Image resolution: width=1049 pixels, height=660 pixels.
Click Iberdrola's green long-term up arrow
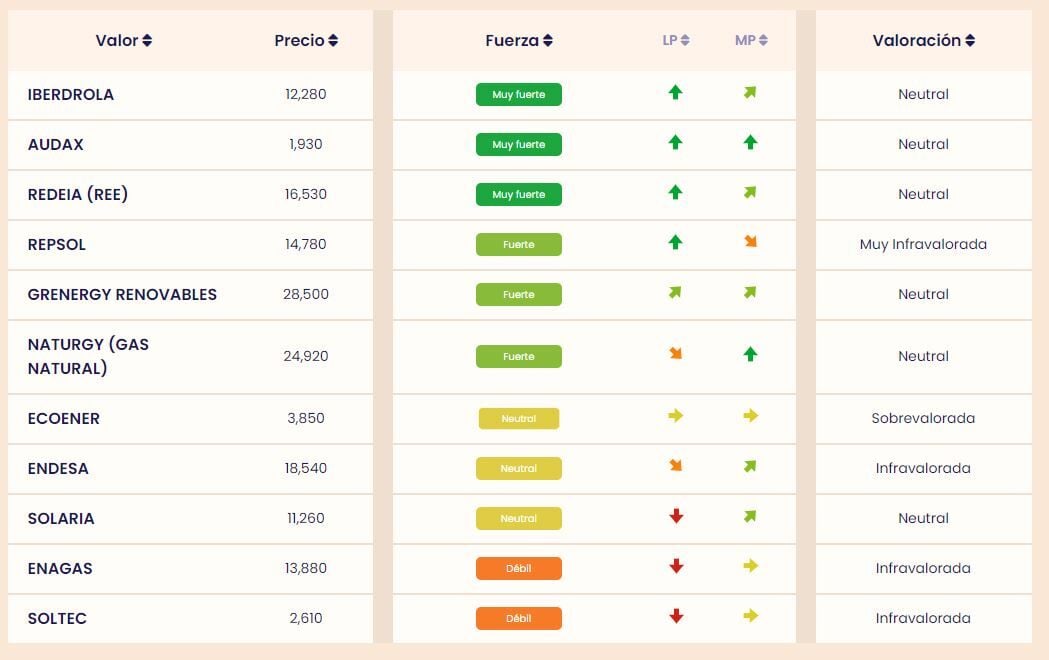pyautogui.click(x=675, y=93)
